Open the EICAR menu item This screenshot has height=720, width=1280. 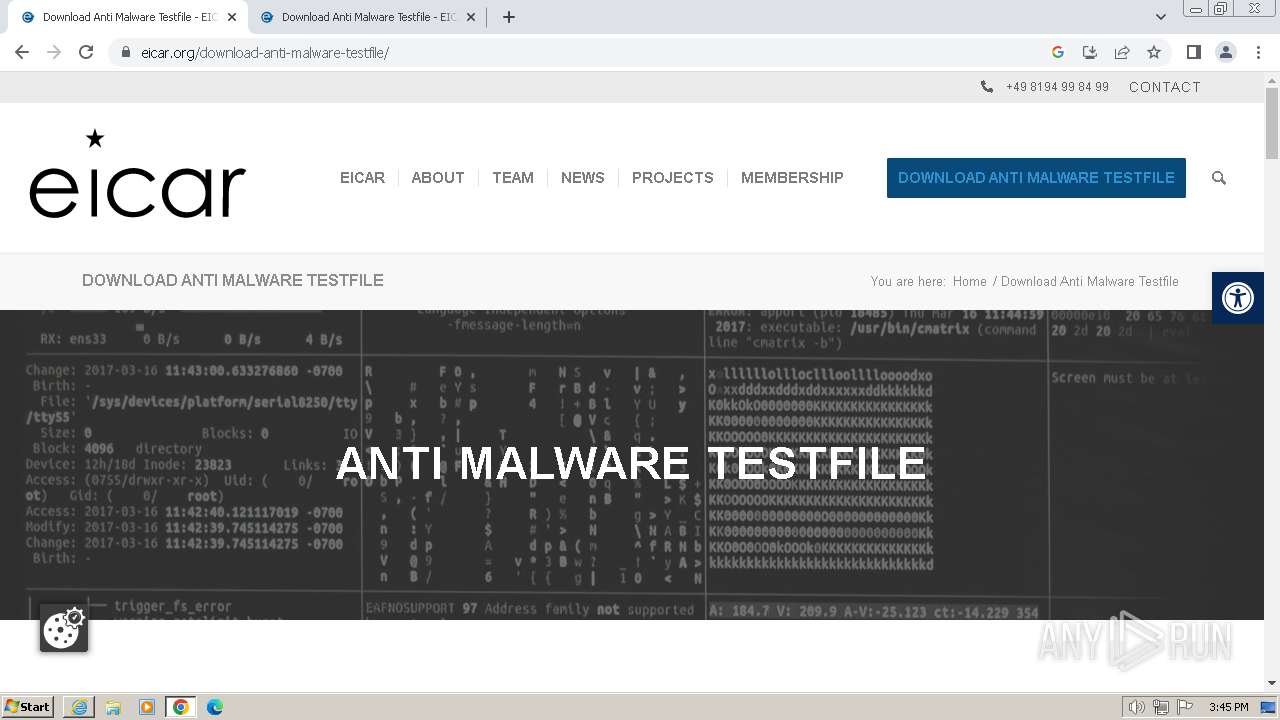coord(362,178)
